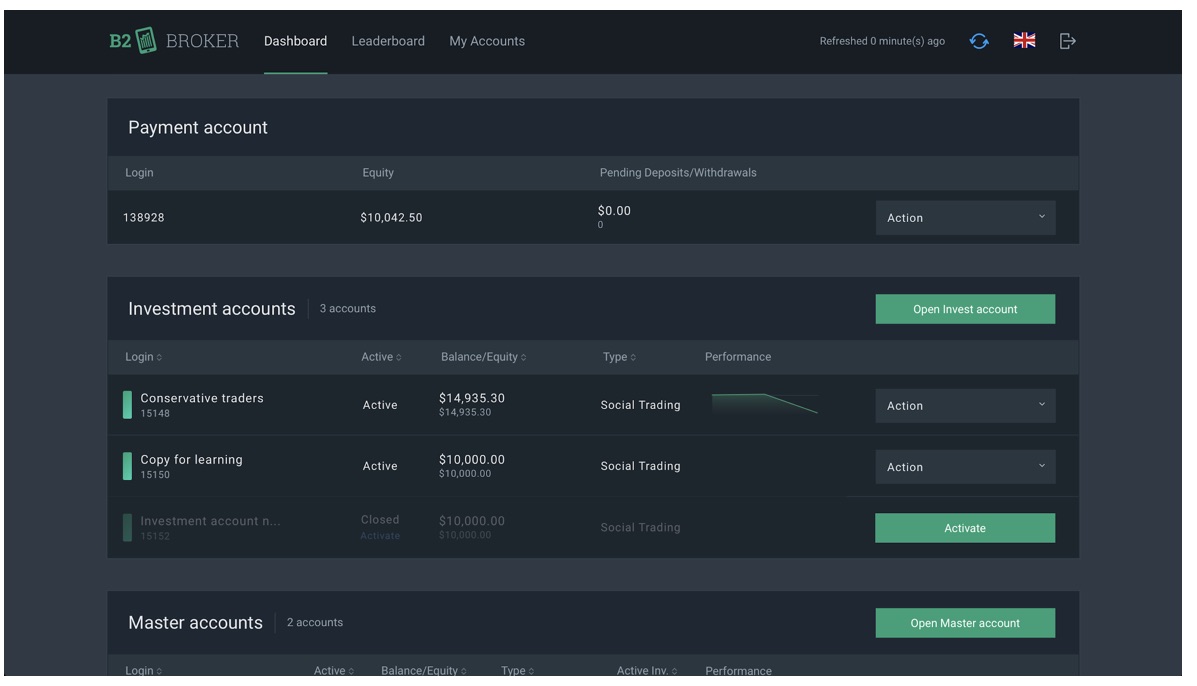Viewport: 1197px width, 686px height.
Task: Click the logout icon
Action: [1067, 41]
